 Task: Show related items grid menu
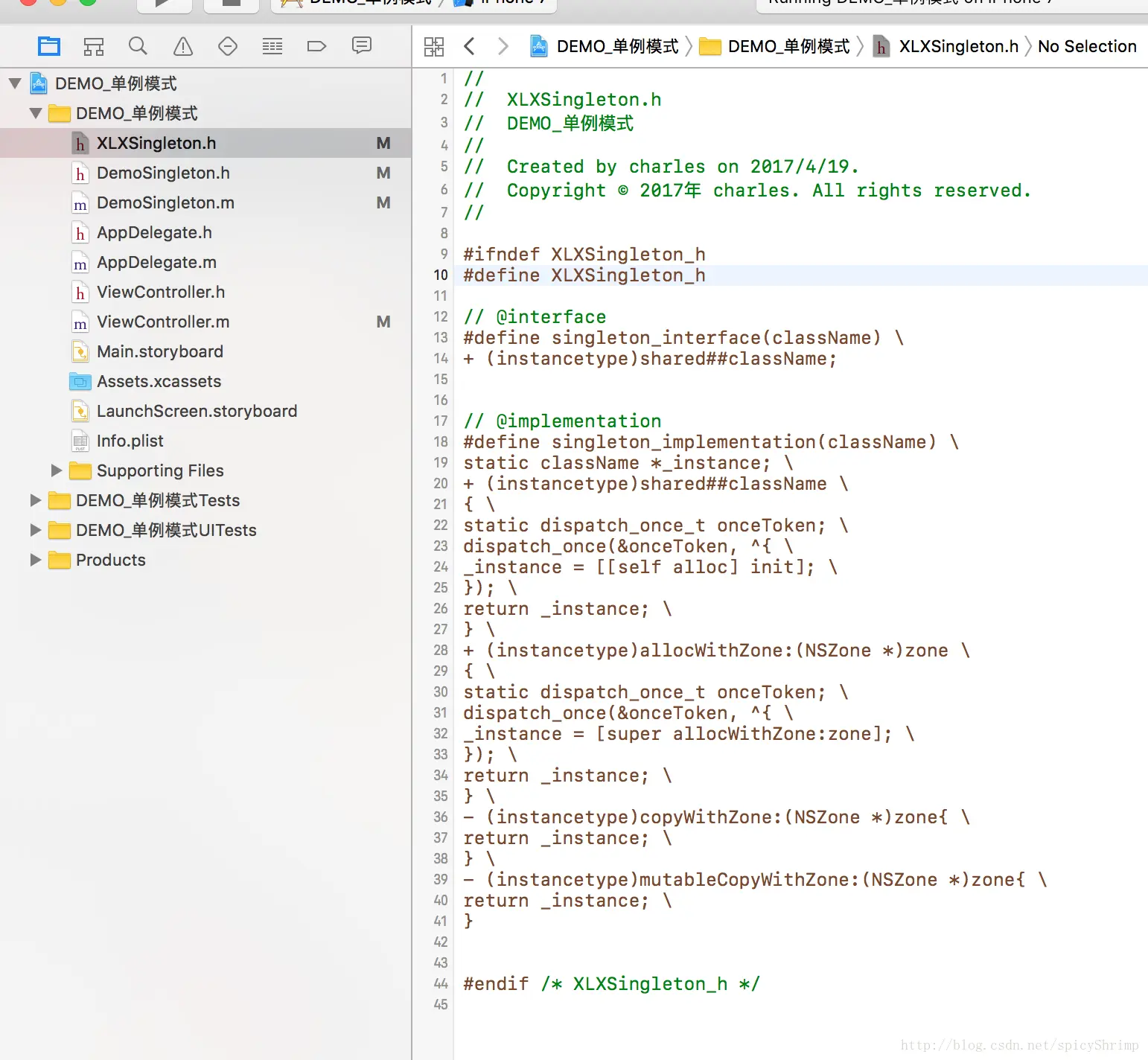click(x=434, y=46)
